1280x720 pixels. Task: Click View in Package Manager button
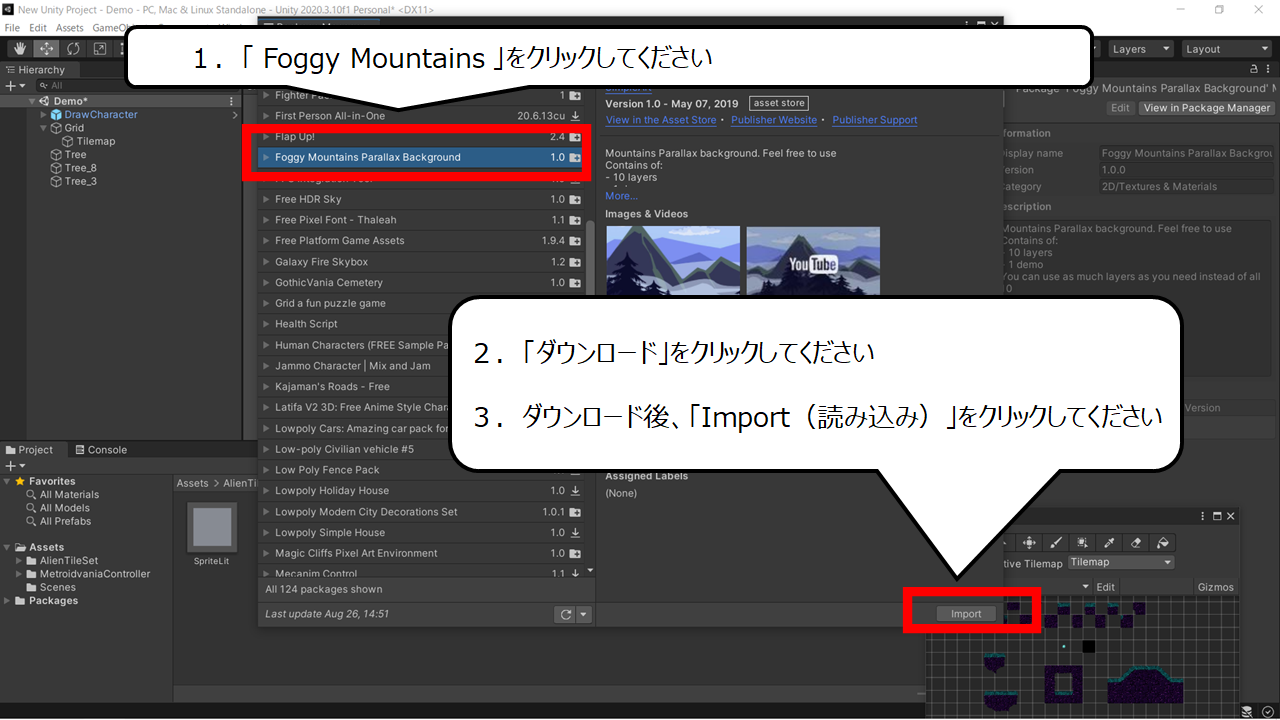[x=1207, y=108]
